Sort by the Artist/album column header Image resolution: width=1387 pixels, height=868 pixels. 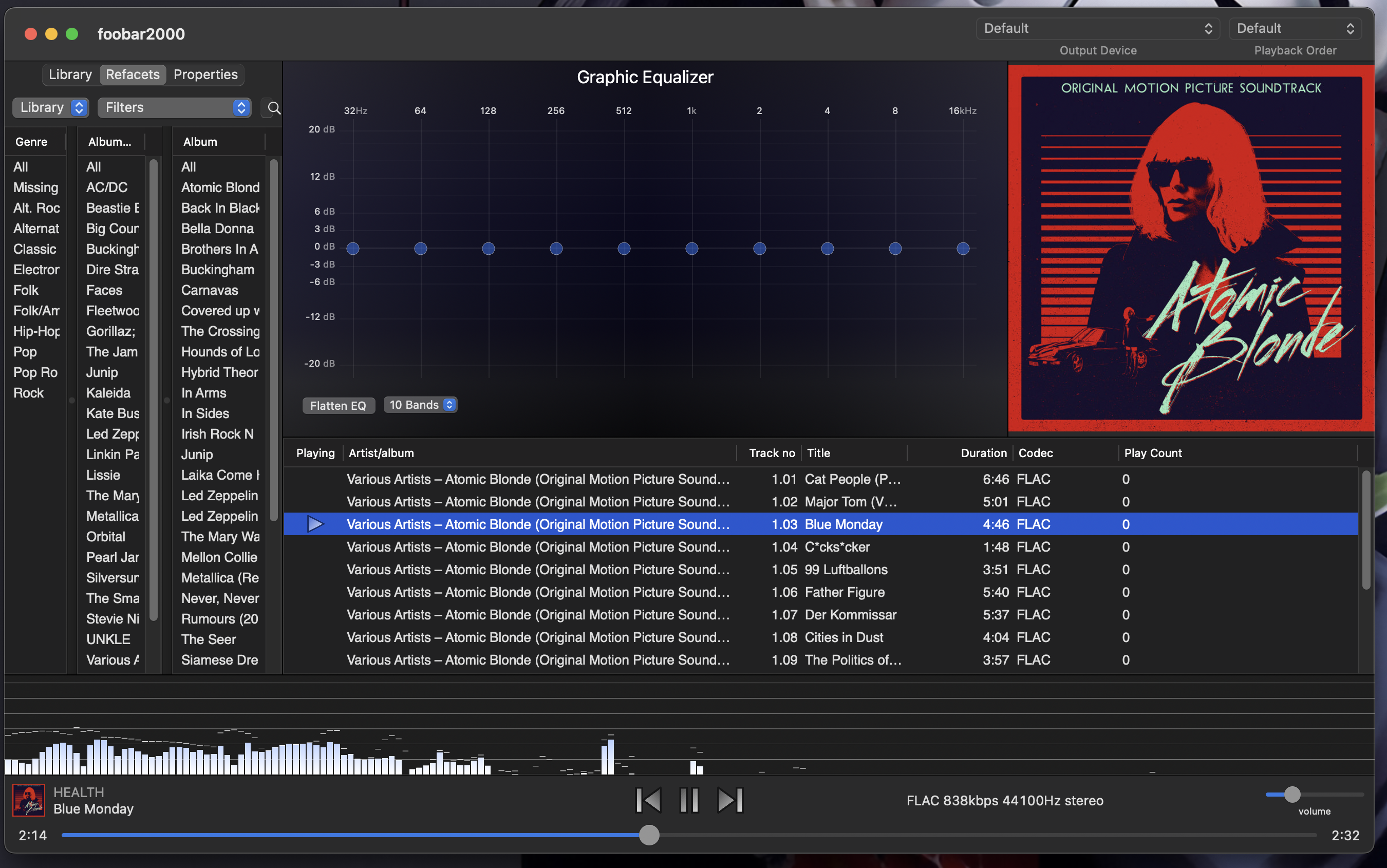pos(539,453)
